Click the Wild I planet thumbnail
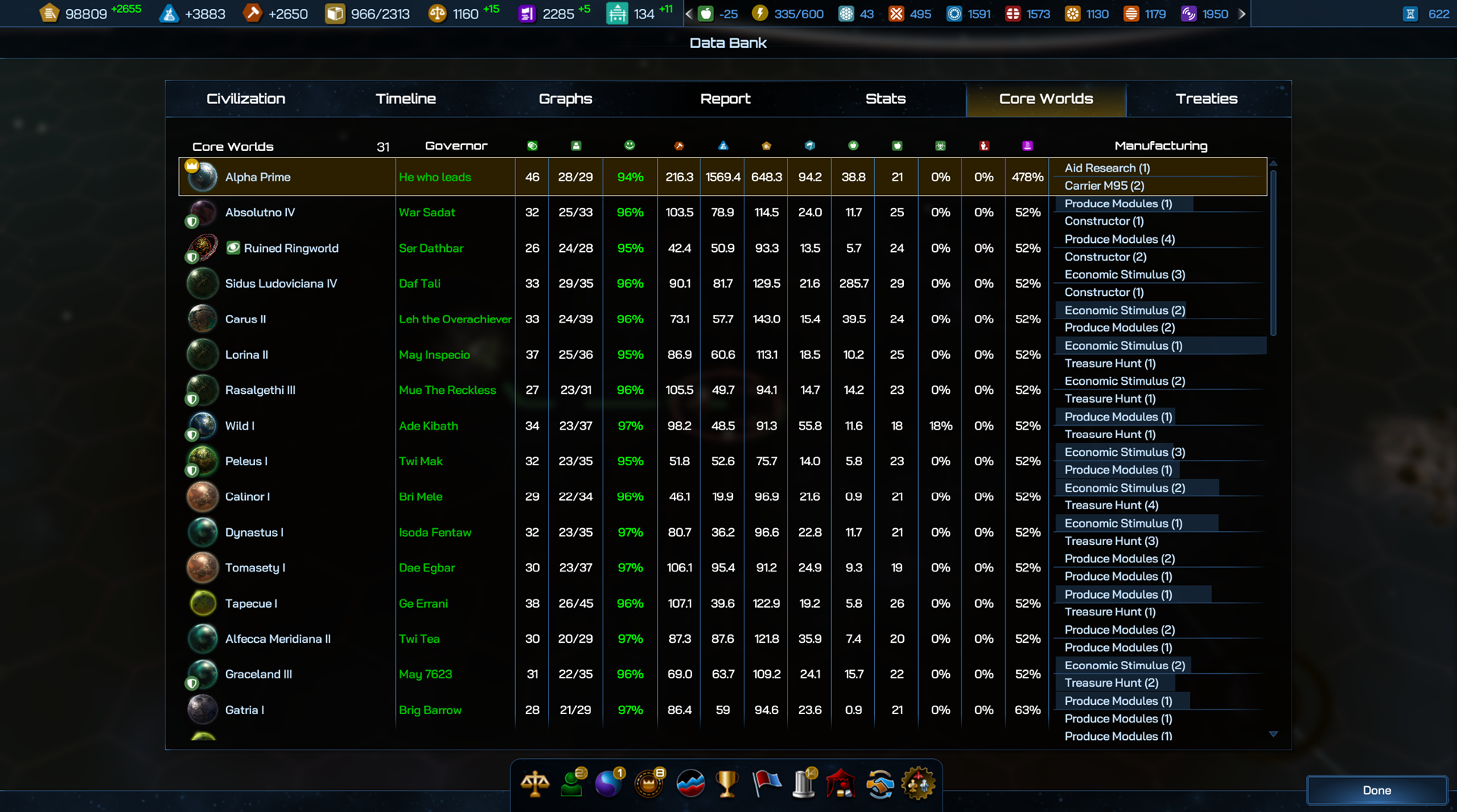The width and height of the screenshot is (1457, 812). [x=203, y=426]
